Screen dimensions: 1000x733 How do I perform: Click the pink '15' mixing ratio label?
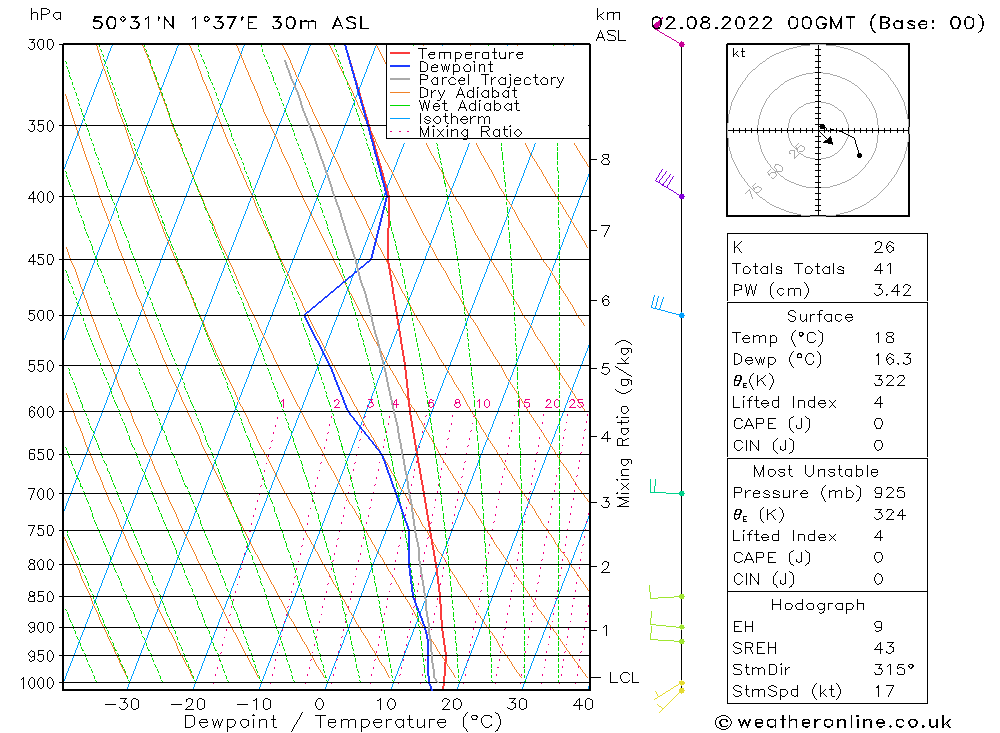[x=524, y=403]
